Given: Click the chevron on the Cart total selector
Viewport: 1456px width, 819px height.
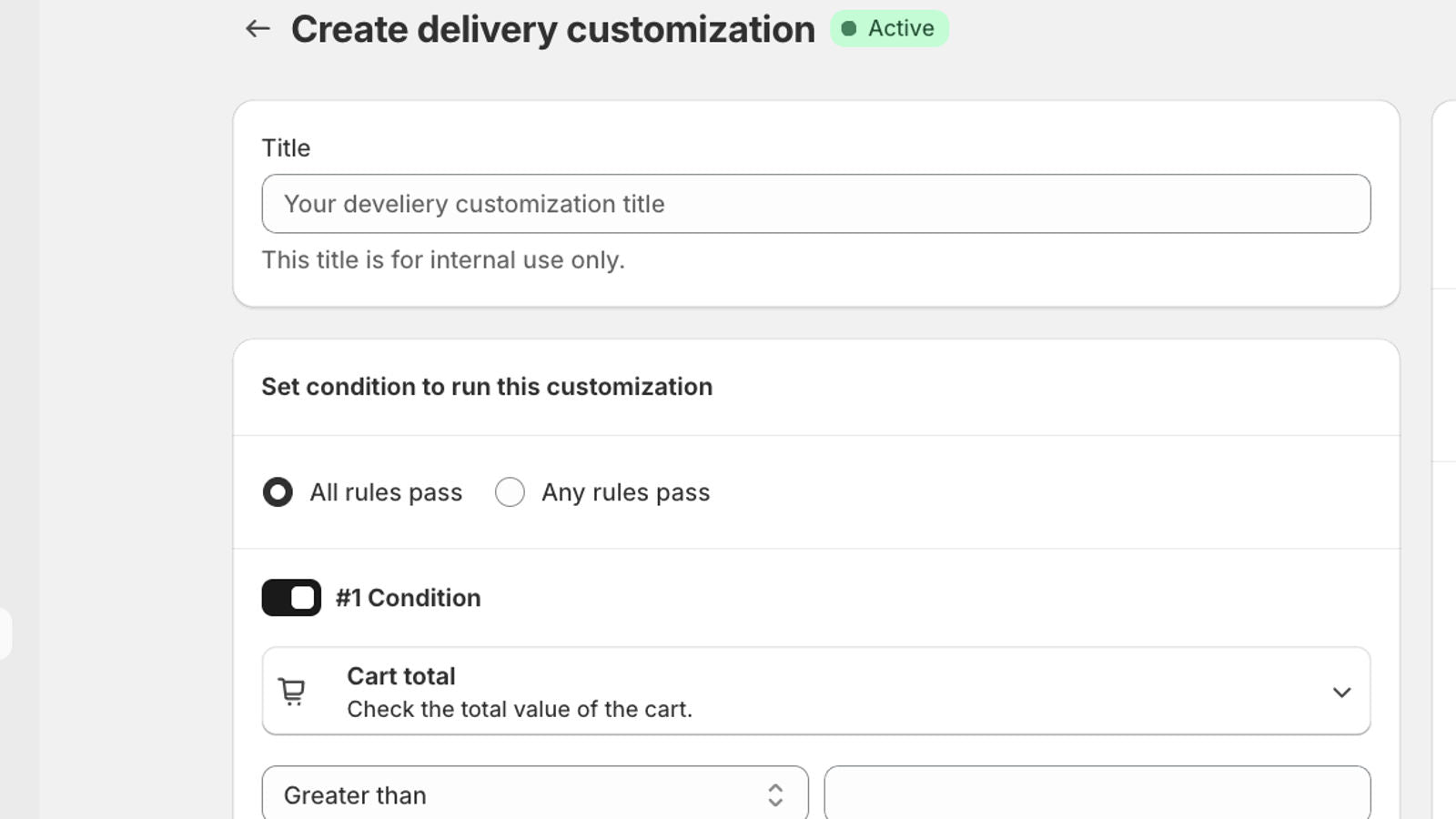Looking at the screenshot, I should (x=1341, y=692).
